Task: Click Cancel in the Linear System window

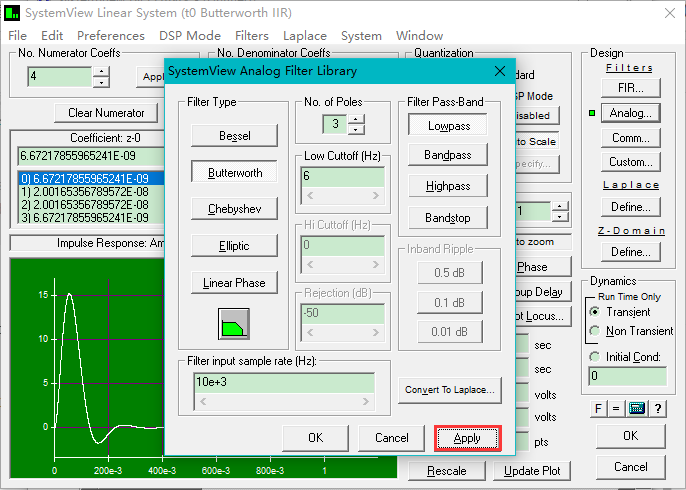Action: click(x=630, y=467)
